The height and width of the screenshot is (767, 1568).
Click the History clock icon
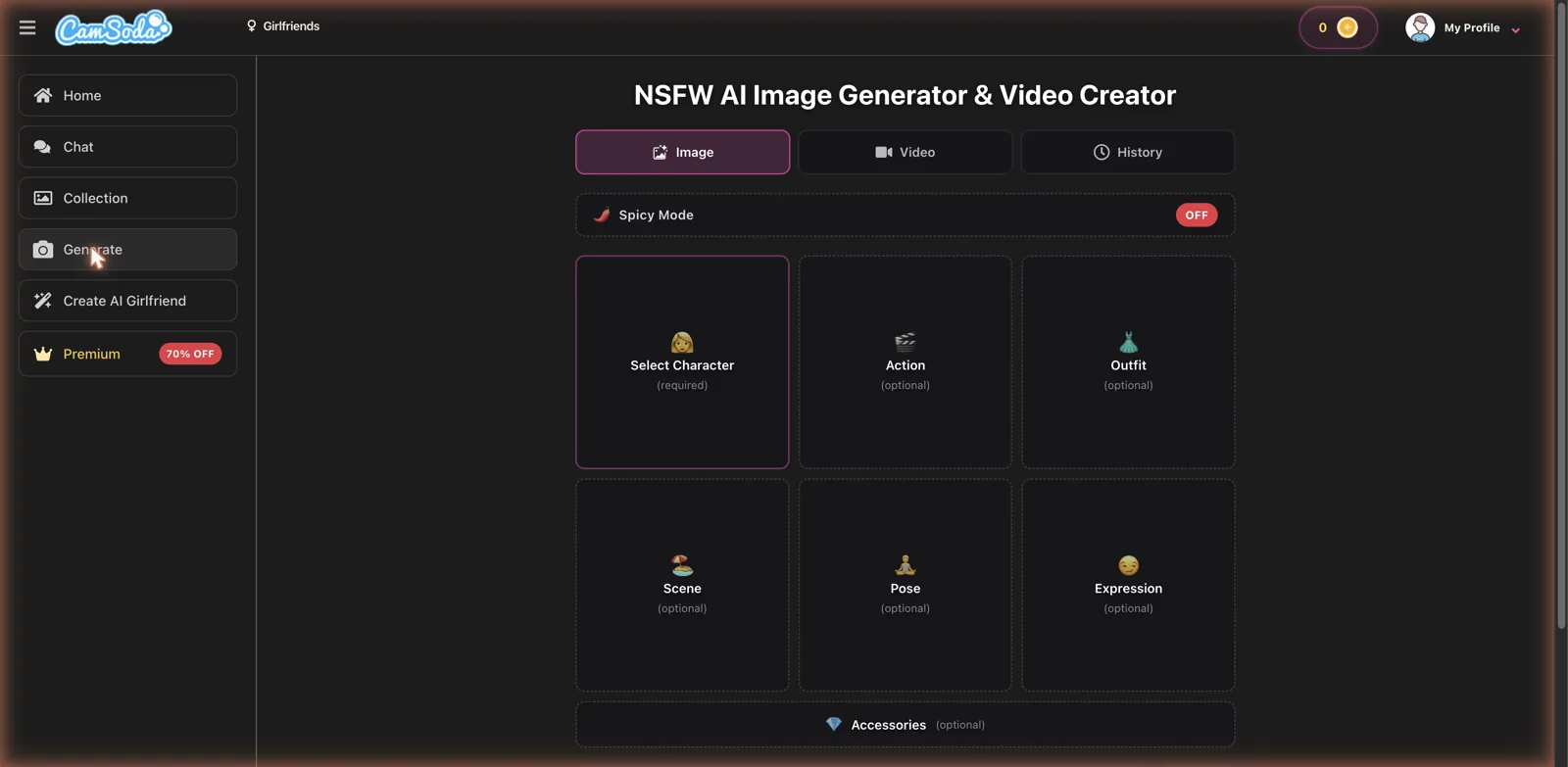1102,152
